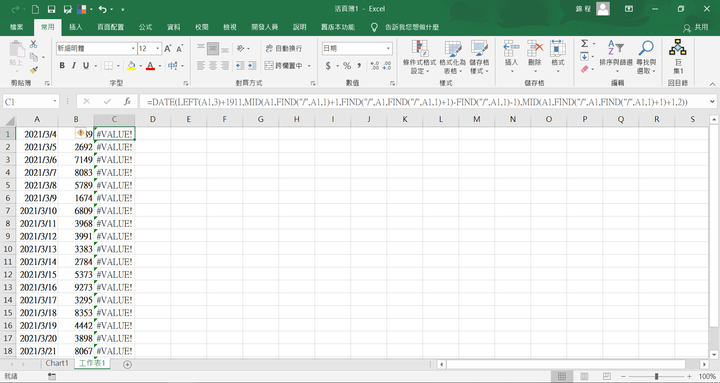
Task: Switch to the 資料 (Data) tab
Action: pos(174,27)
